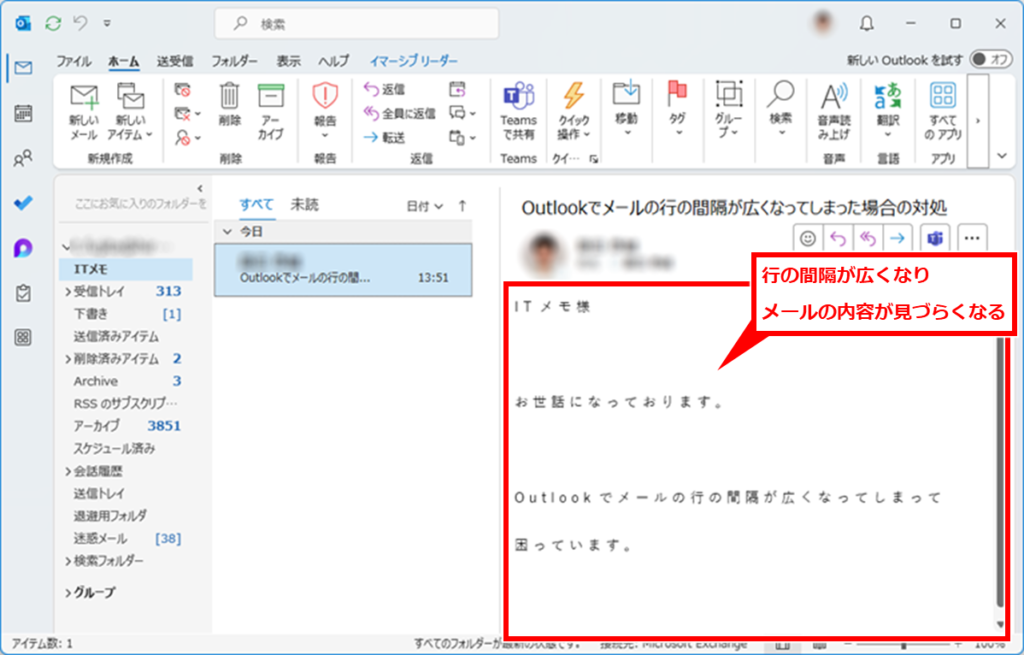1024x655 pixels.
Task: Open the 13:51 message in the list
Action: click(x=343, y=270)
